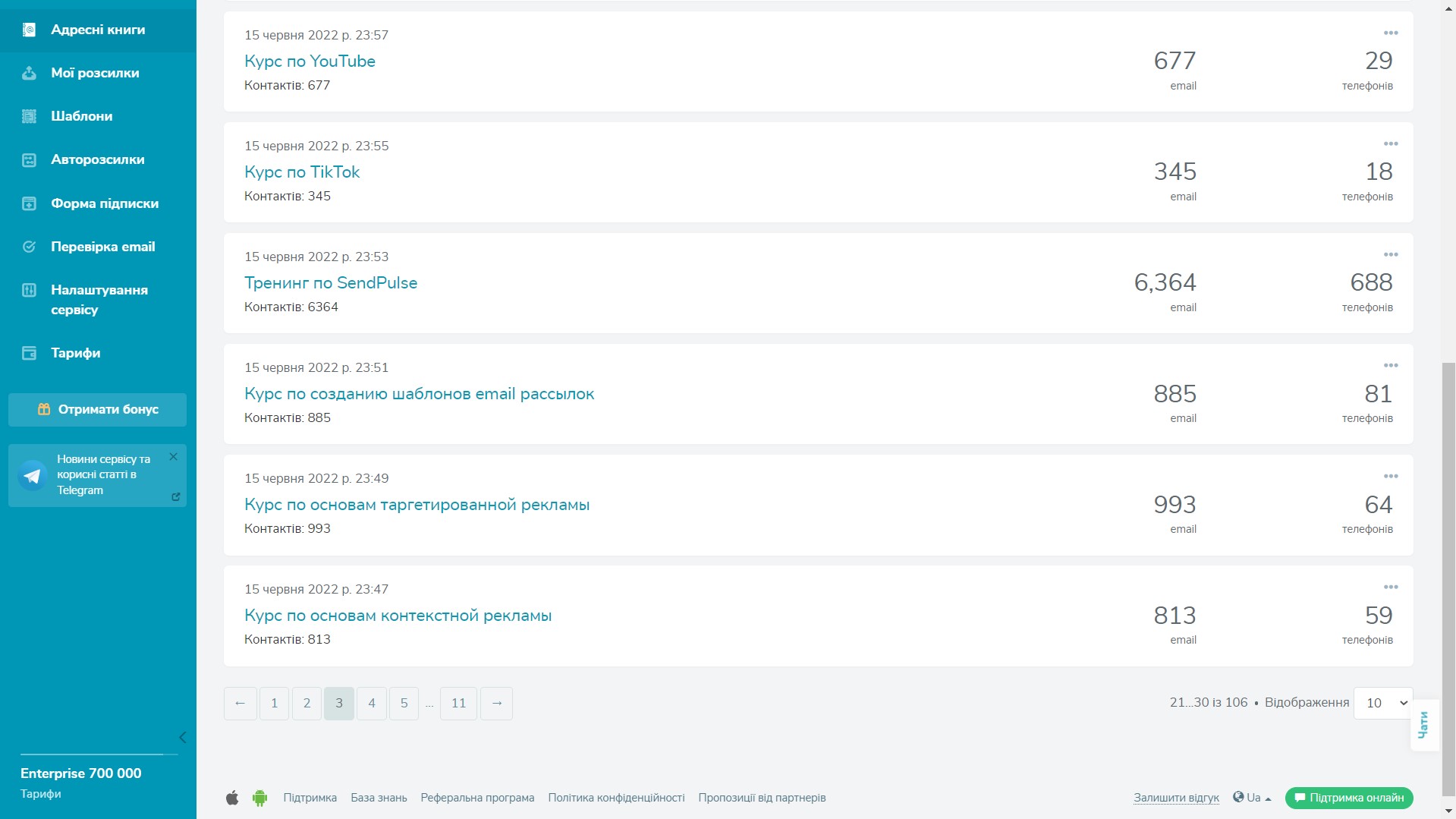Open options for Курс по созданию шаблонов

click(1390, 365)
